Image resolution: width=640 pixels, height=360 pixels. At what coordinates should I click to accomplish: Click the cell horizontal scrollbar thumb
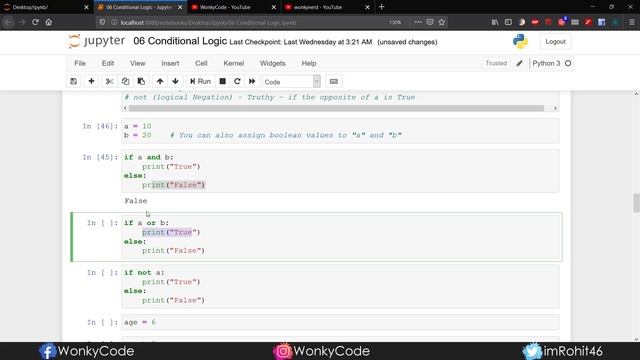(336, 108)
